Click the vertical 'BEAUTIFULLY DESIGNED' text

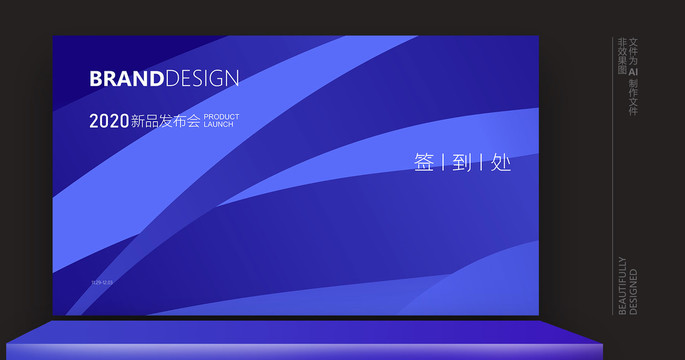628,286
